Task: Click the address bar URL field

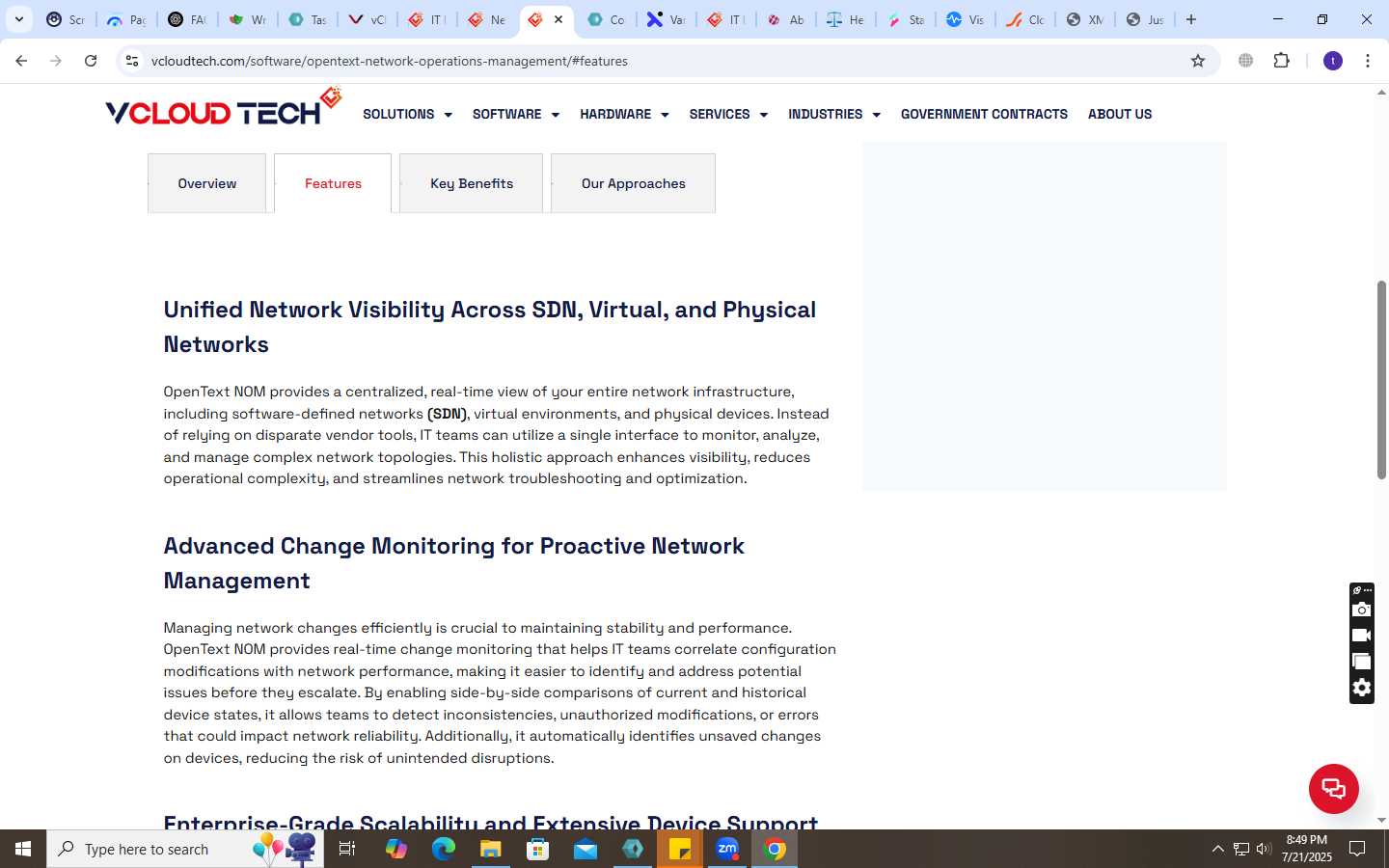Action: coord(666,61)
